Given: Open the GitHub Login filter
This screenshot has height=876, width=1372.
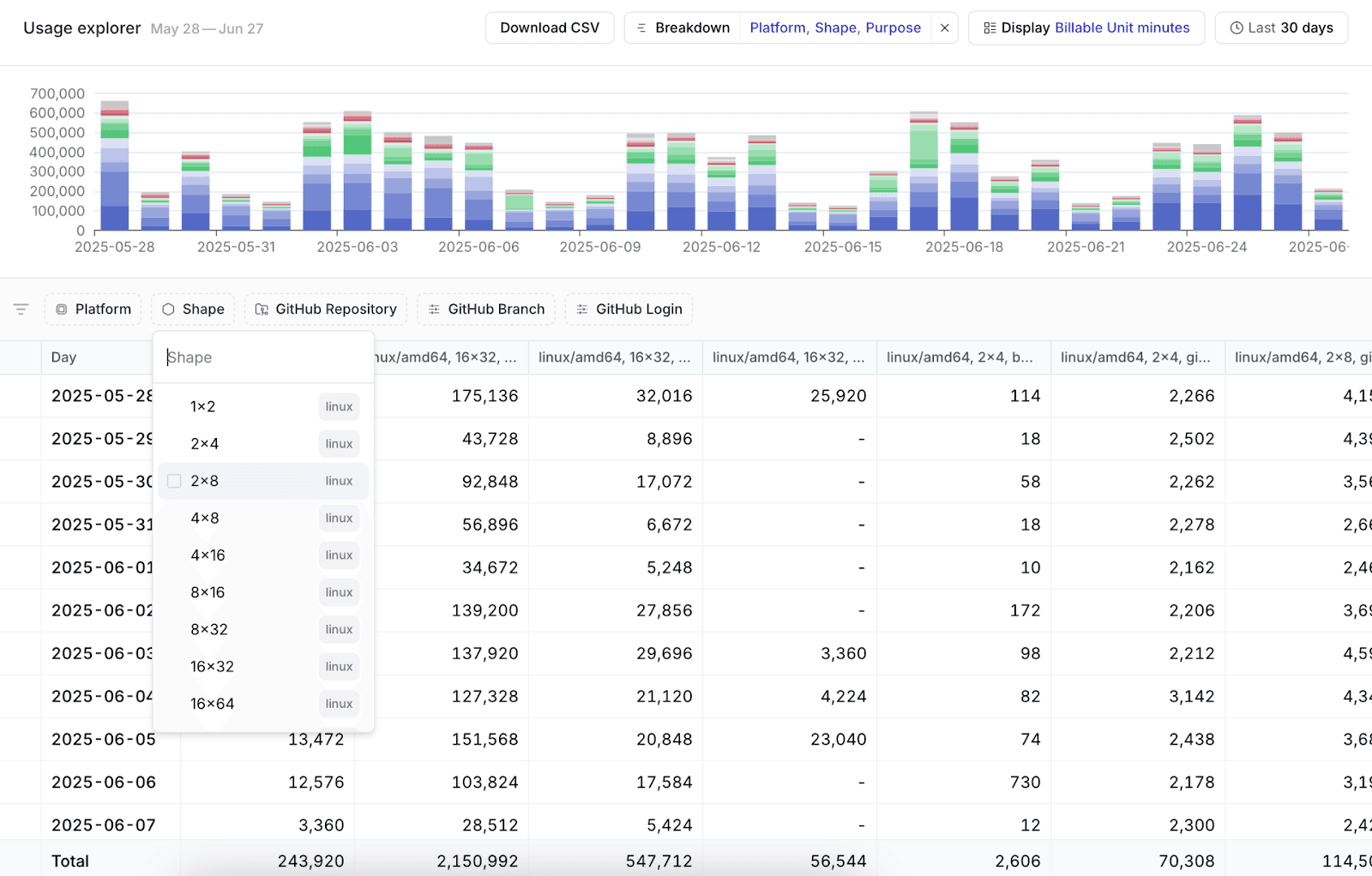Looking at the screenshot, I should pos(629,309).
